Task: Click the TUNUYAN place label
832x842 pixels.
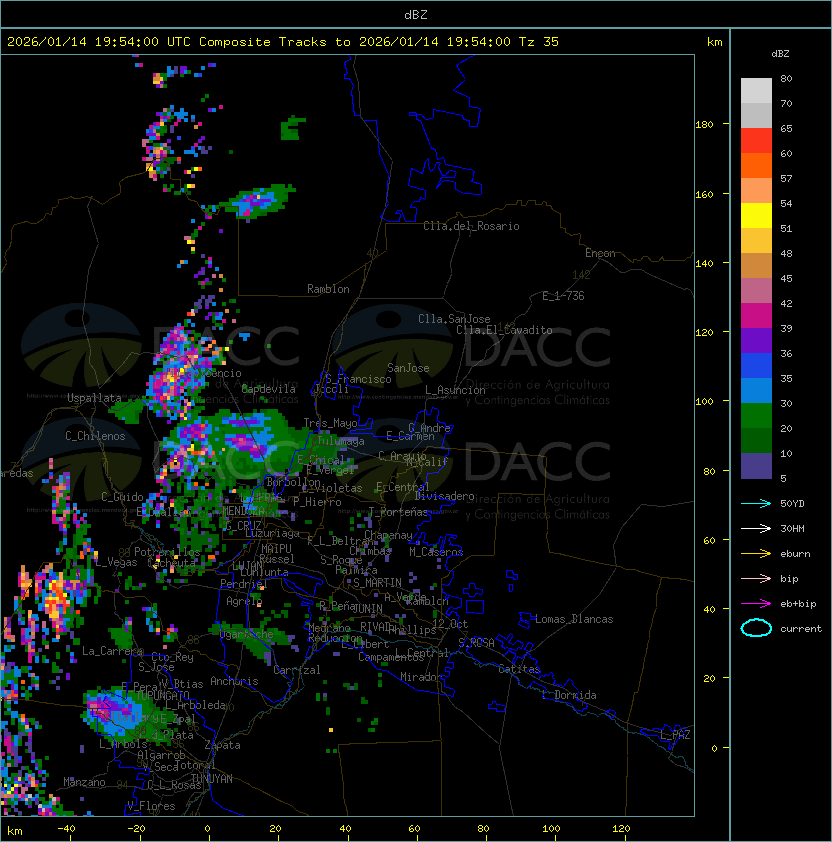Action: (x=212, y=779)
